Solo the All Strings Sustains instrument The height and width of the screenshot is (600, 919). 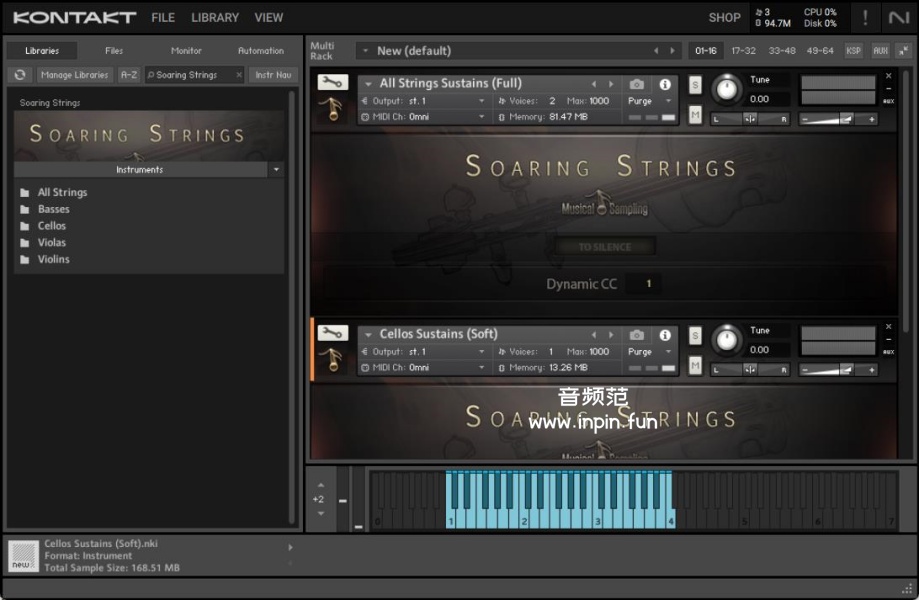[x=695, y=85]
